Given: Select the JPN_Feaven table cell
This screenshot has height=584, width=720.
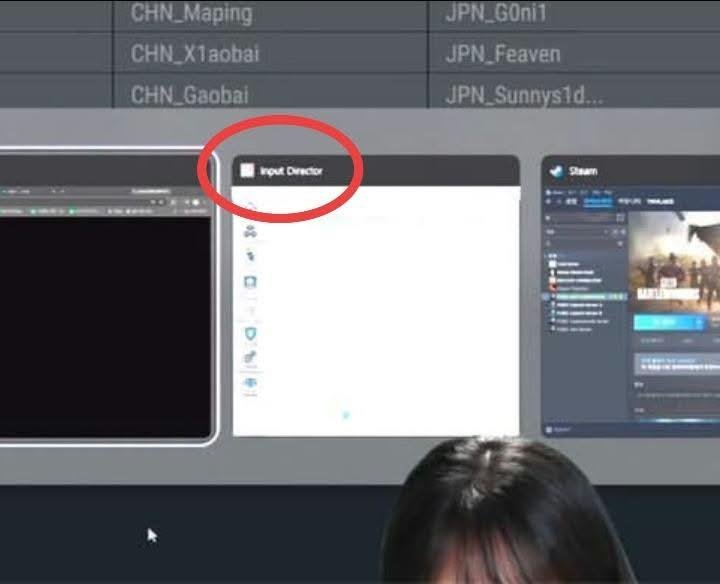Looking at the screenshot, I should (574, 53).
